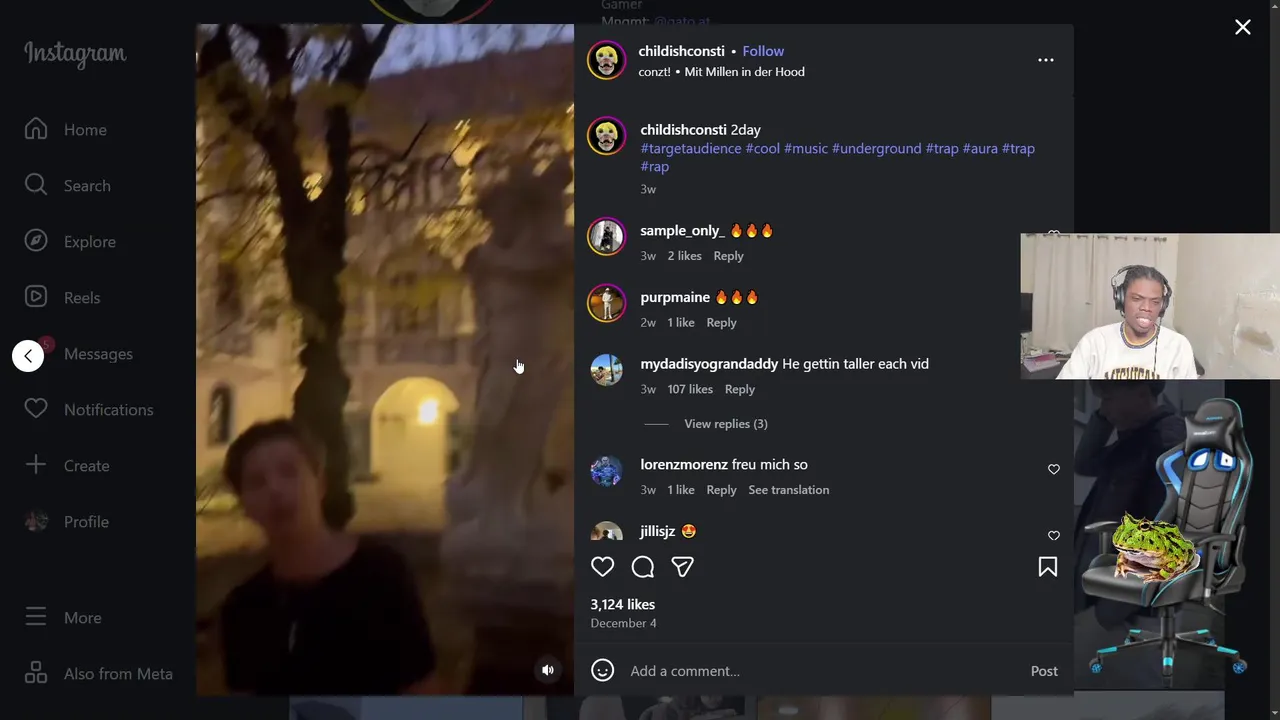Open post options three-dot menu
Image resolution: width=1280 pixels, height=720 pixels.
pyautogui.click(x=1045, y=60)
